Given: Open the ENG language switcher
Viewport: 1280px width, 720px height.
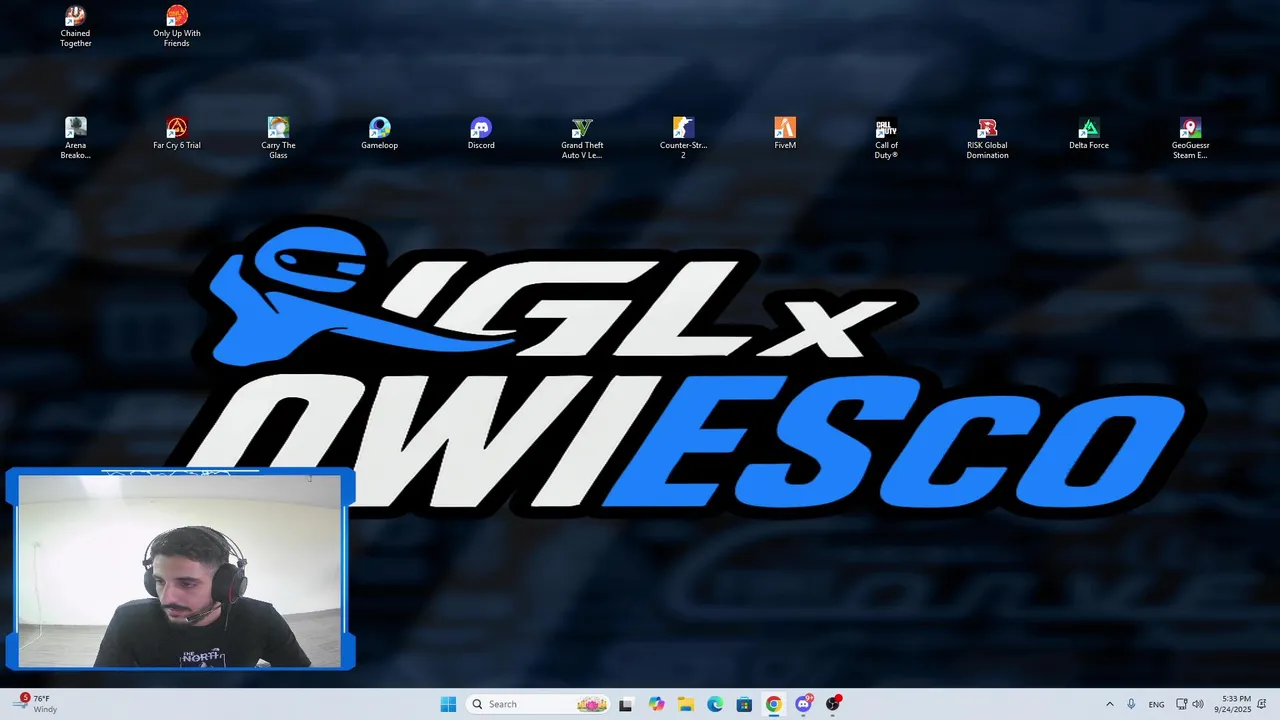Looking at the screenshot, I should (x=1156, y=704).
